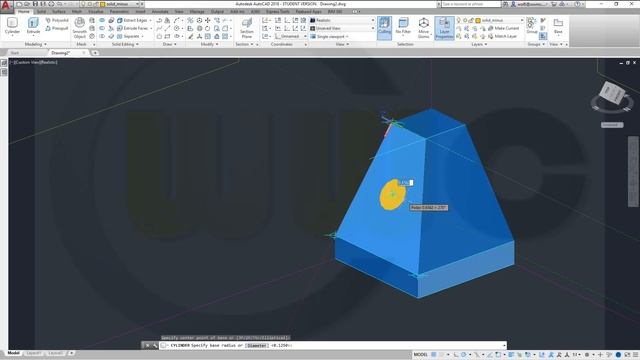Click the command line customize wrench icon
The image size is (640, 360).
pyautogui.click(x=155, y=345)
